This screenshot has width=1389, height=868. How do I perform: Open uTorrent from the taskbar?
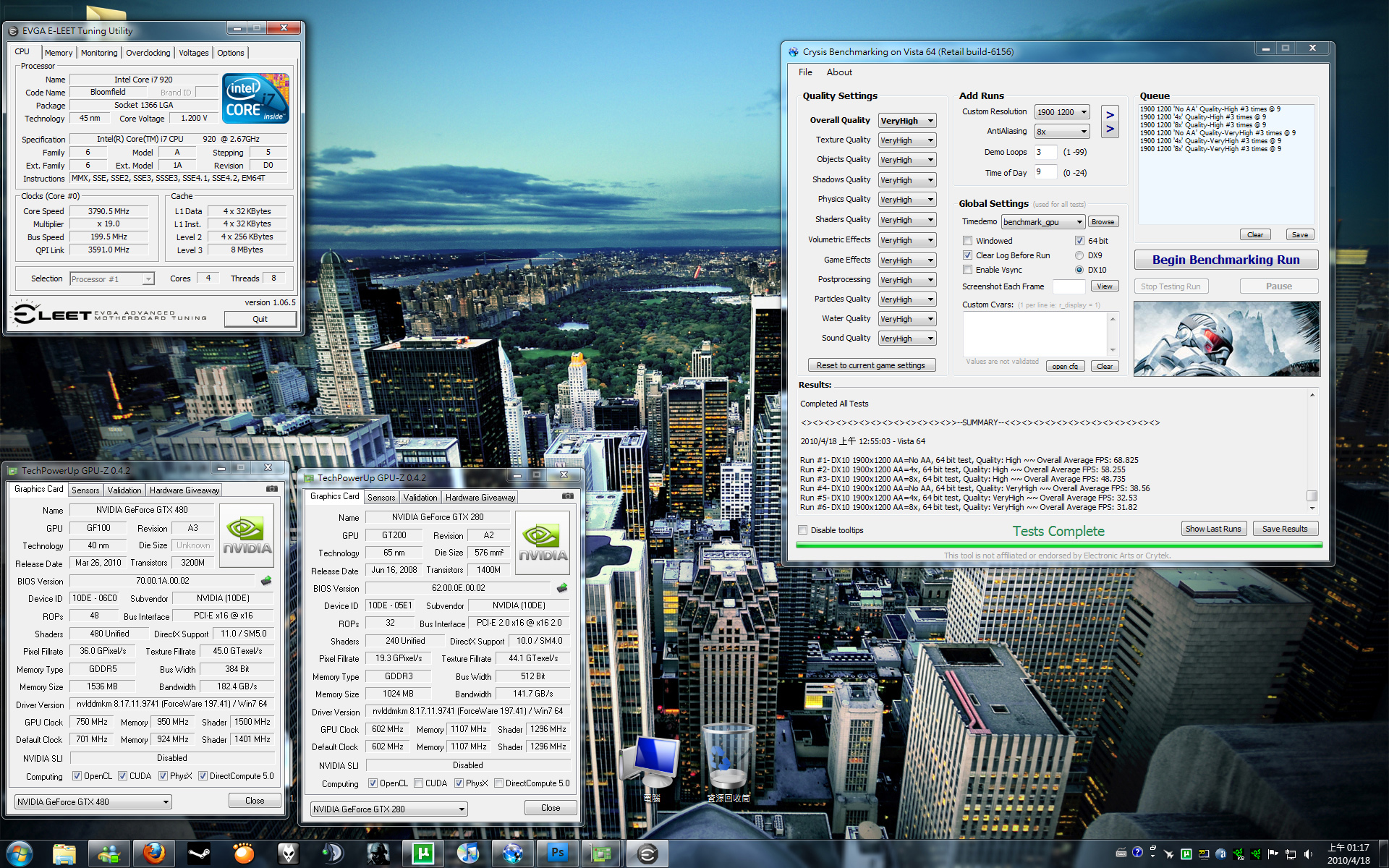click(x=423, y=854)
